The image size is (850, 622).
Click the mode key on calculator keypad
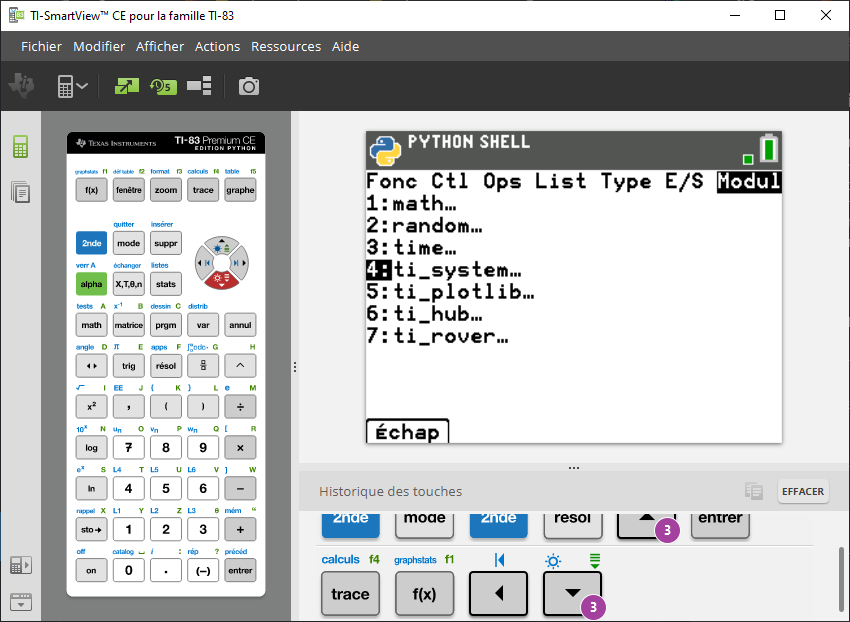click(128, 243)
